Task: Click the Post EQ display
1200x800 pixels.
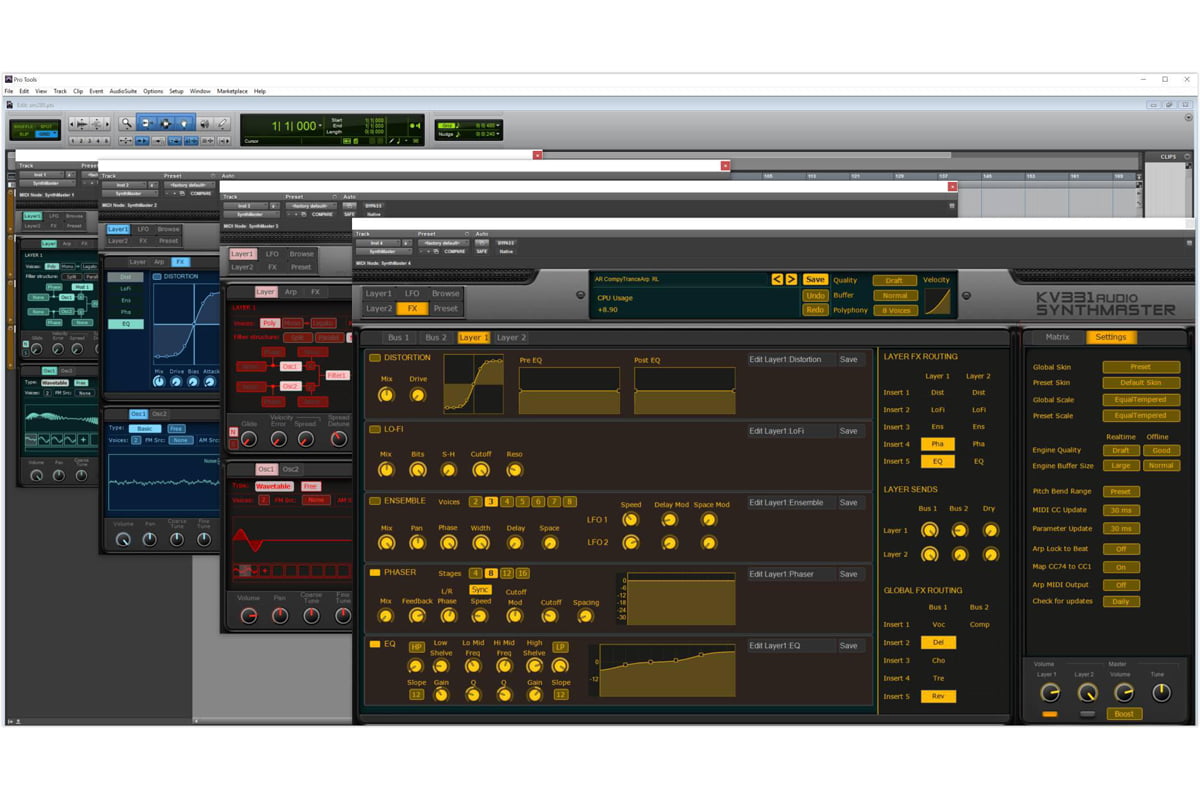Action: point(684,390)
